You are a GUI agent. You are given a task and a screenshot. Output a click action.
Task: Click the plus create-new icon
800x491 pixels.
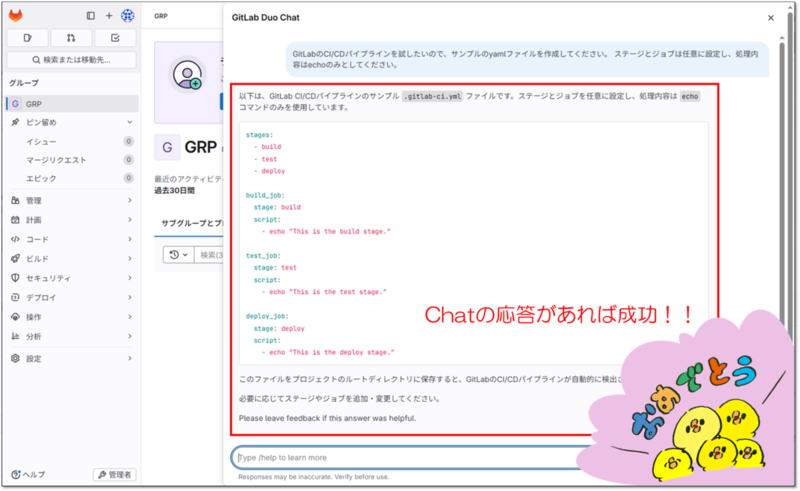[x=109, y=16]
